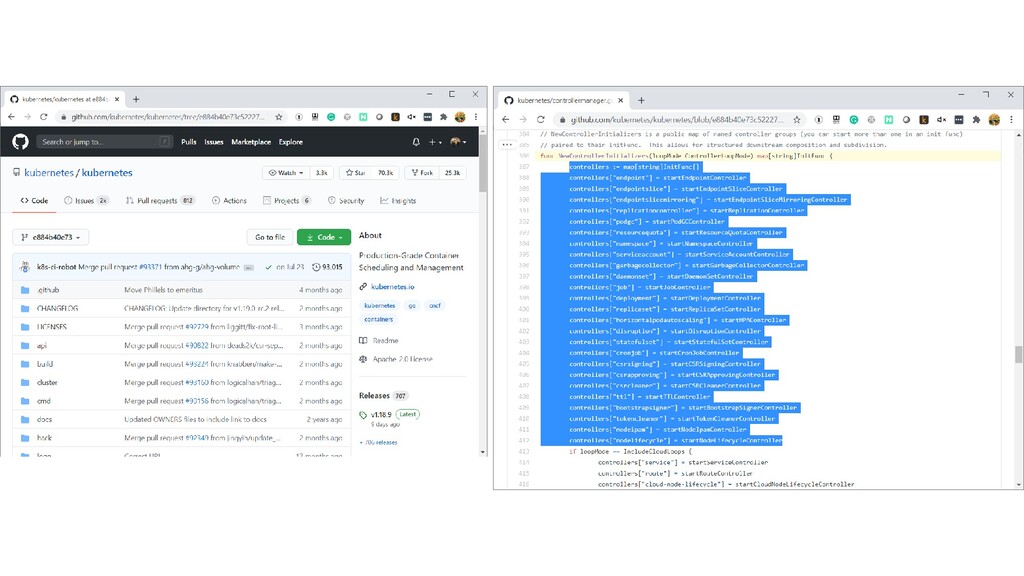Click extensions puzzle icon in right browser

(976, 120)
